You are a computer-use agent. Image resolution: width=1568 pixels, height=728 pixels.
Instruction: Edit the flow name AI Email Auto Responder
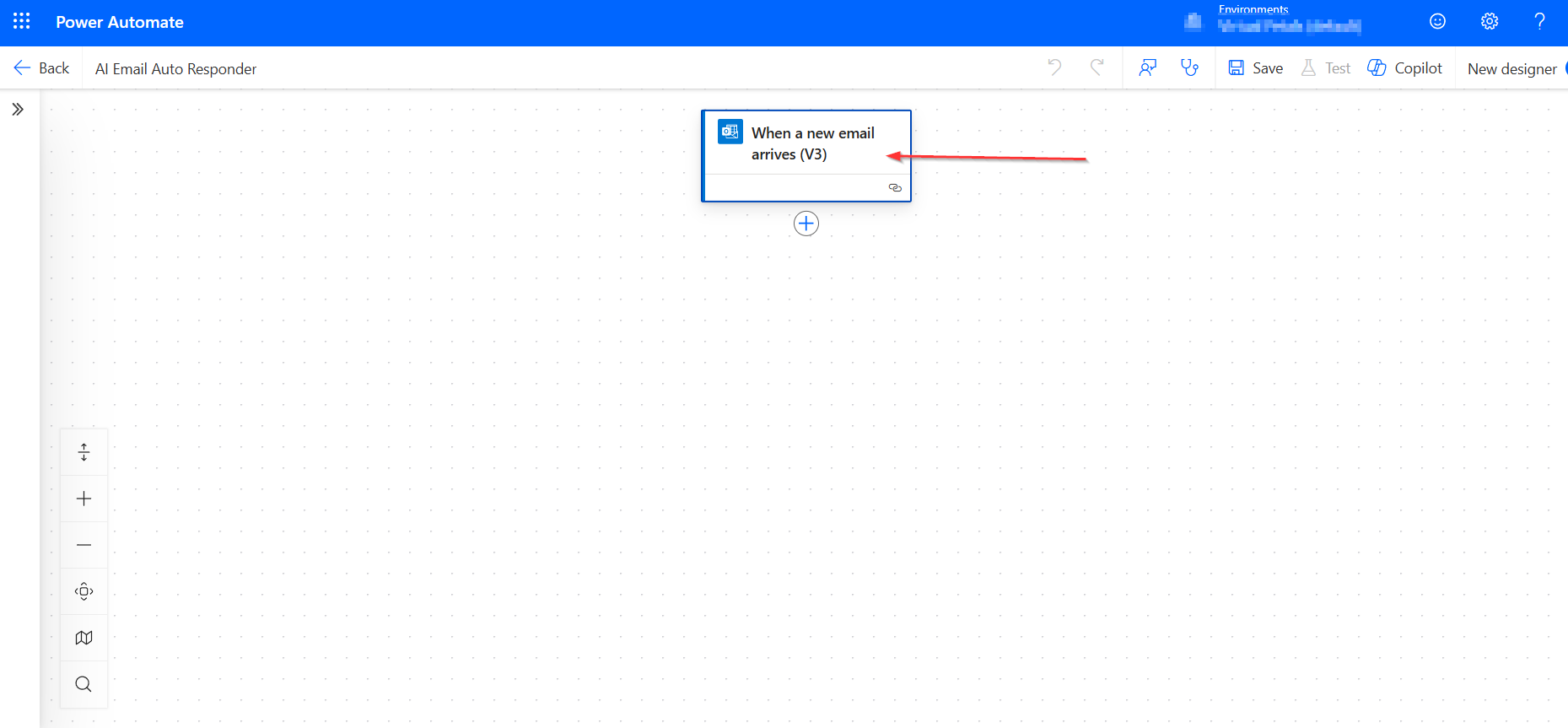(x=175, y=69)
